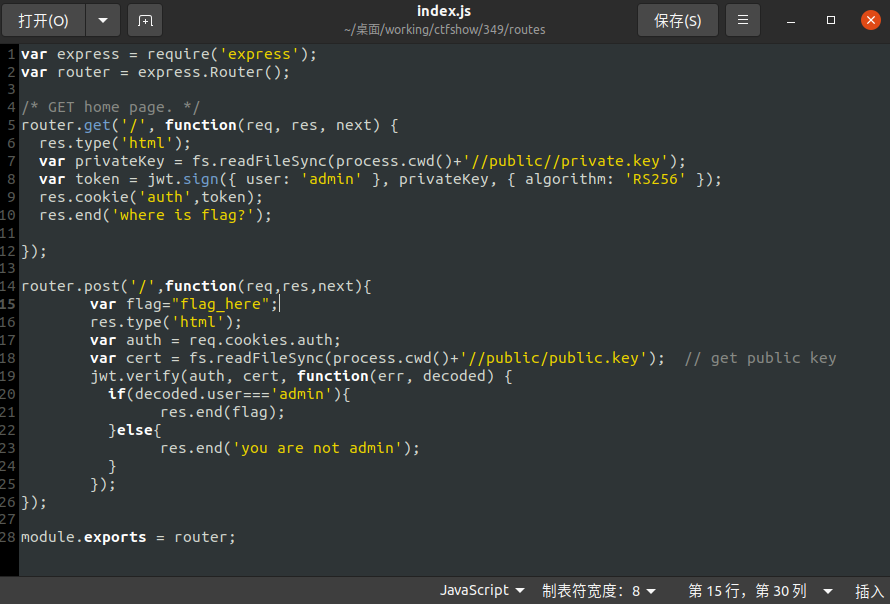The width and height of the screenshot is (890, 604).
Task: Place cursor on 'flag_here' string
Action: coord(220,304)
